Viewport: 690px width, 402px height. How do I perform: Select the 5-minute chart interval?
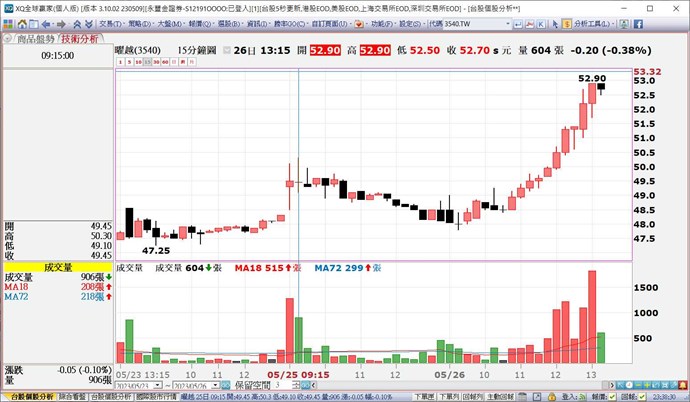pyautogui.click(x=129, y=62)
